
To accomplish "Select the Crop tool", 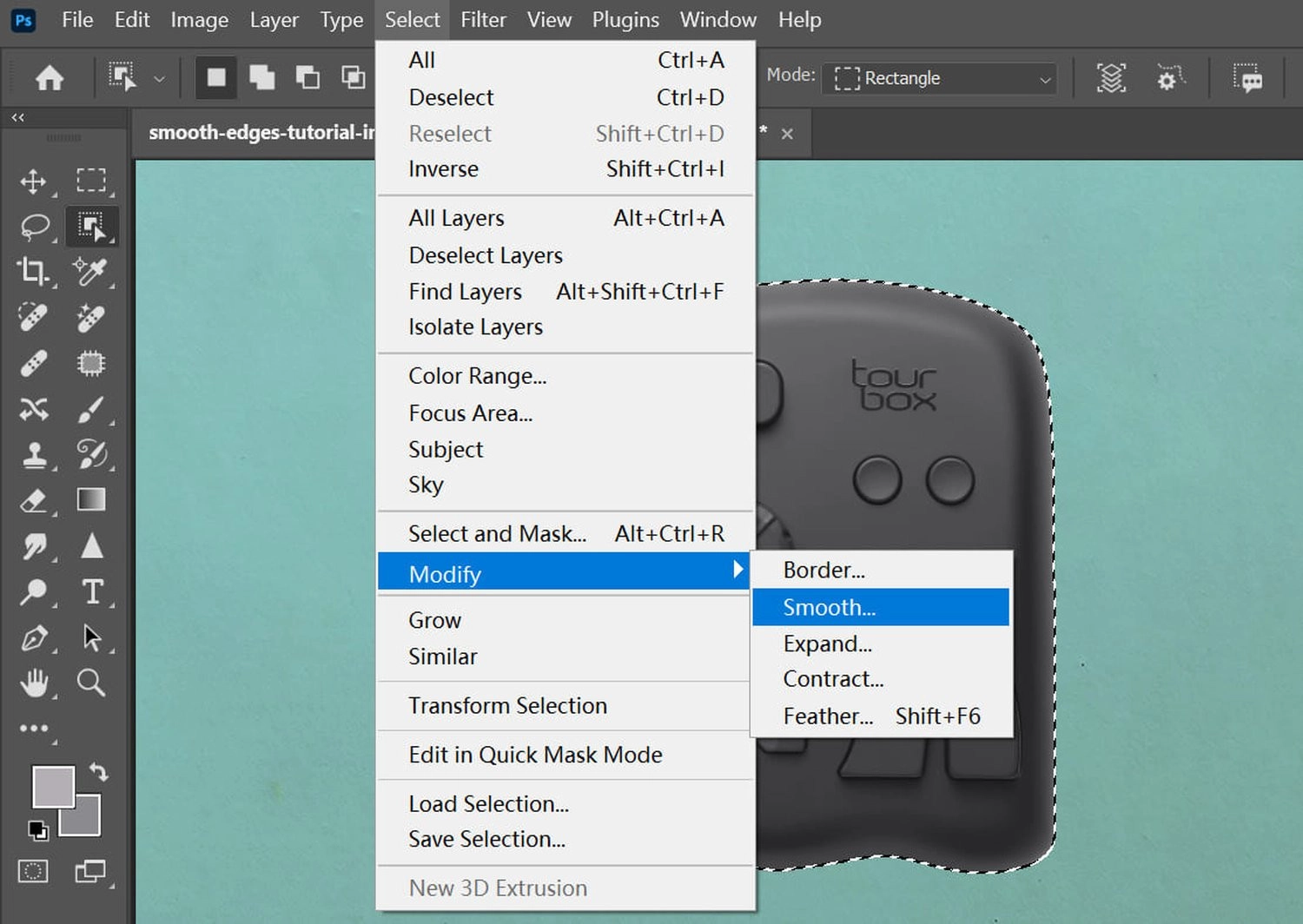I will point(33,272).
